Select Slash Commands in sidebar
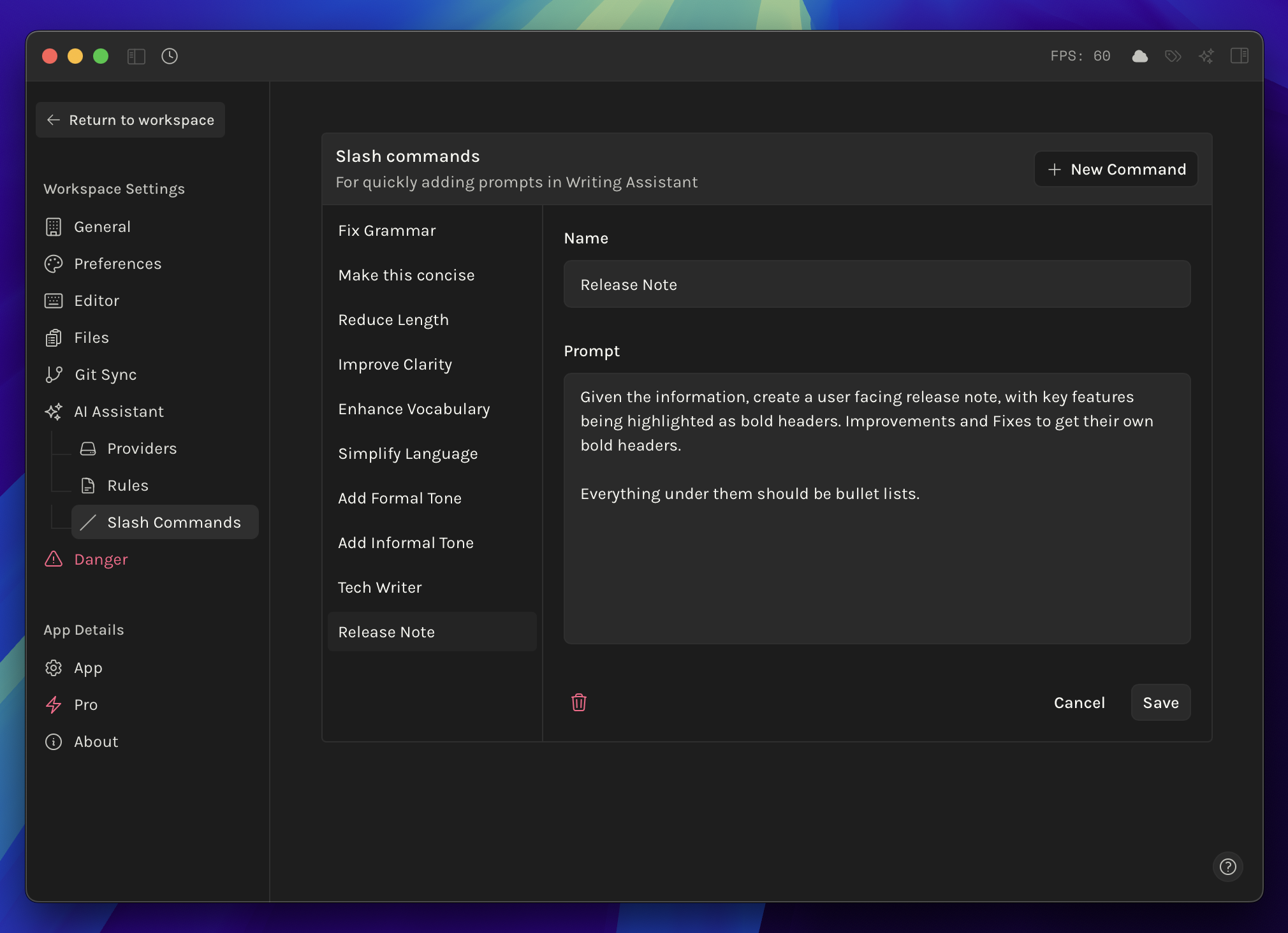 point(165,523)
